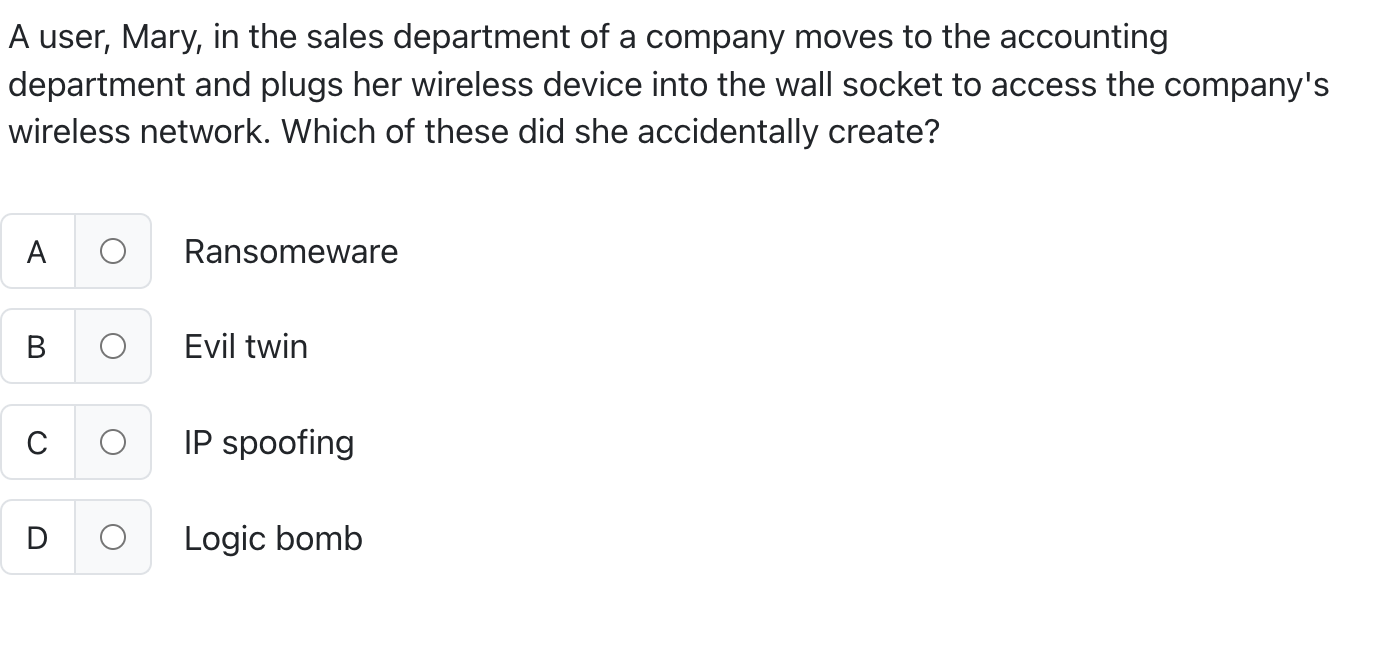Click the Ransomeware answer text

pos(291,251)
